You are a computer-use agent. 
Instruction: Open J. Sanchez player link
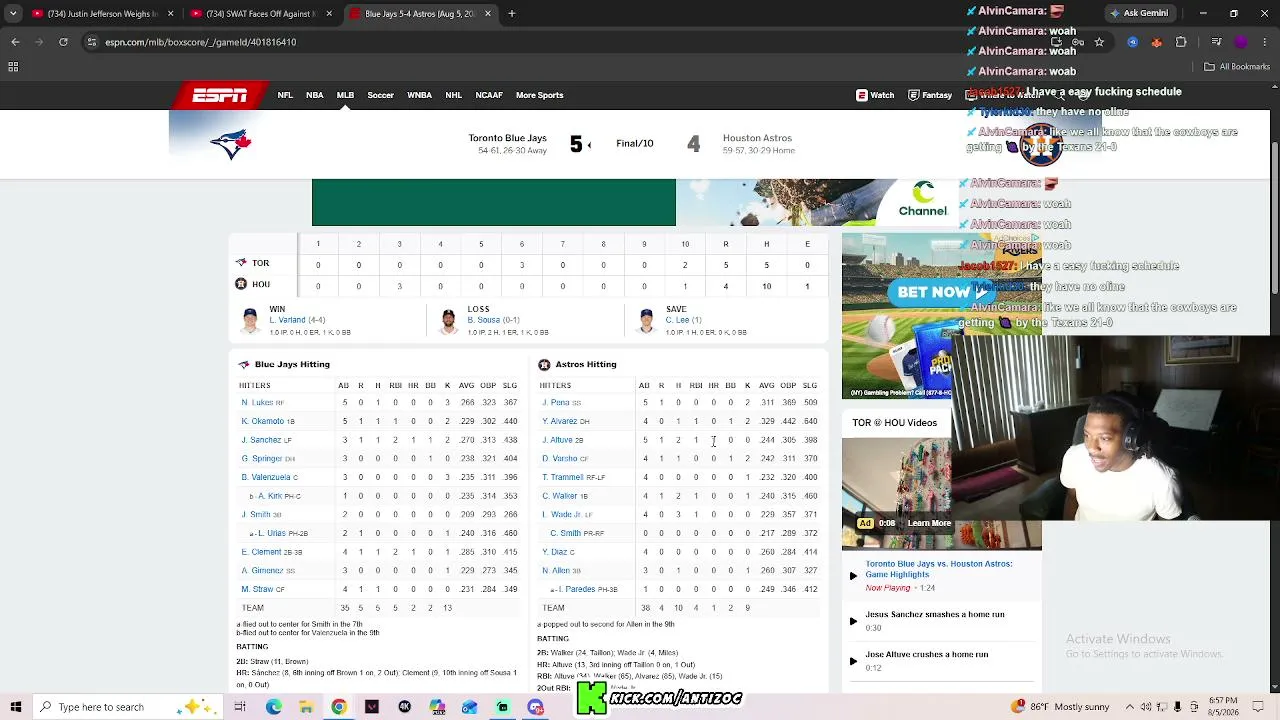[x=260, y=440]
